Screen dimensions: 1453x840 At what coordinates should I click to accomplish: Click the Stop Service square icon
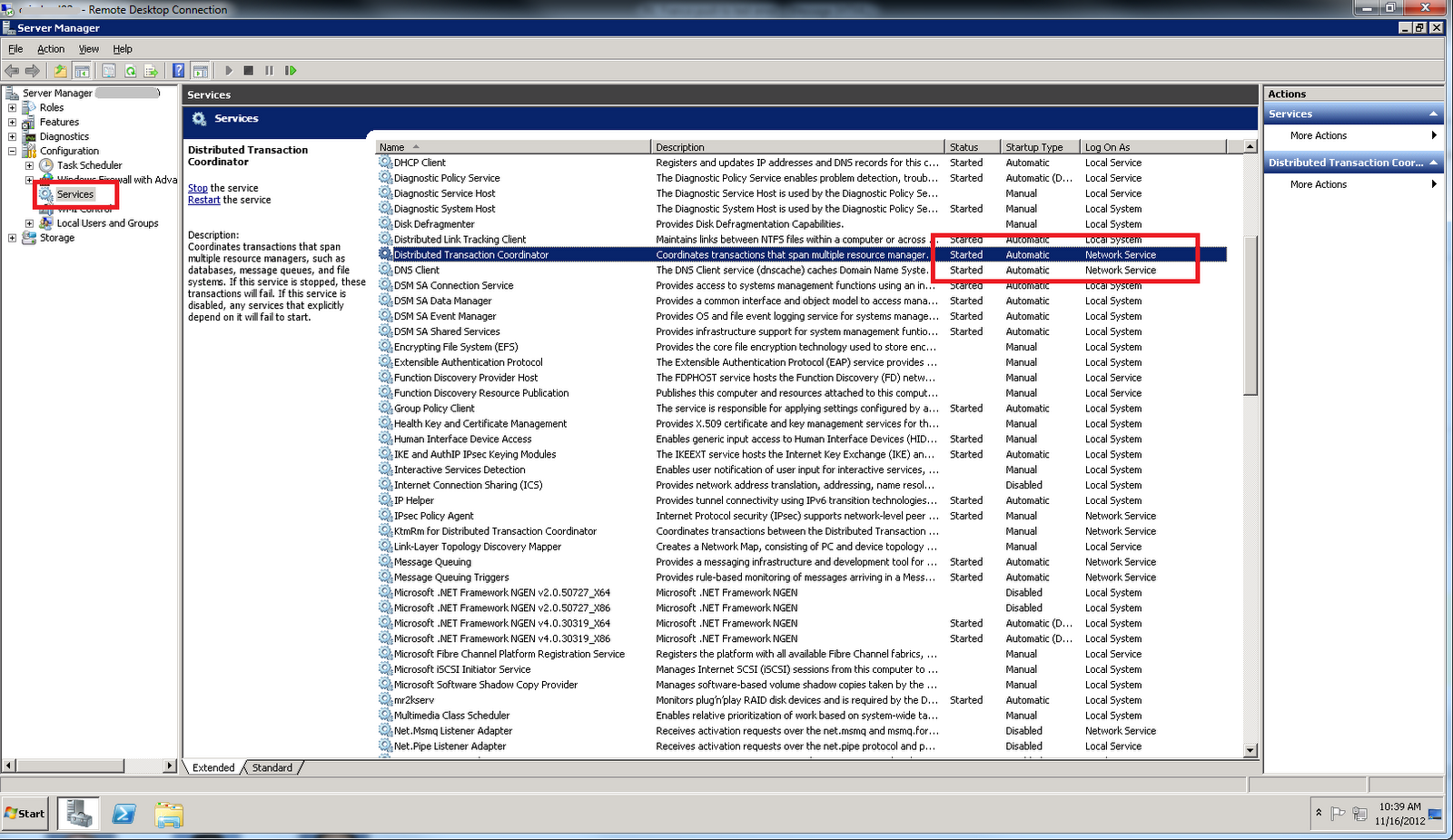pyautogui.click(x=249, y=71)
